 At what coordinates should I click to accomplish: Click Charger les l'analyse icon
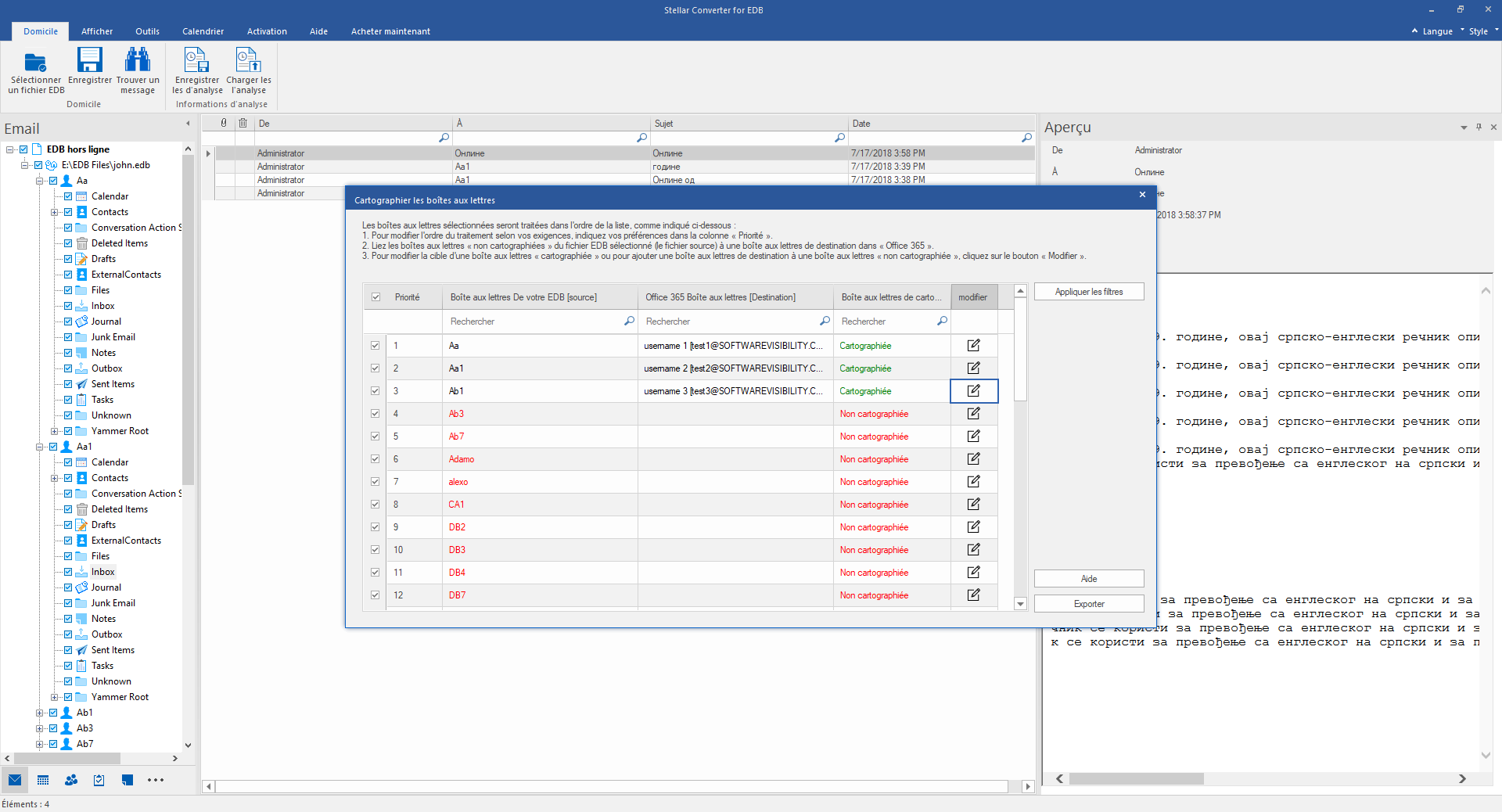248,60
